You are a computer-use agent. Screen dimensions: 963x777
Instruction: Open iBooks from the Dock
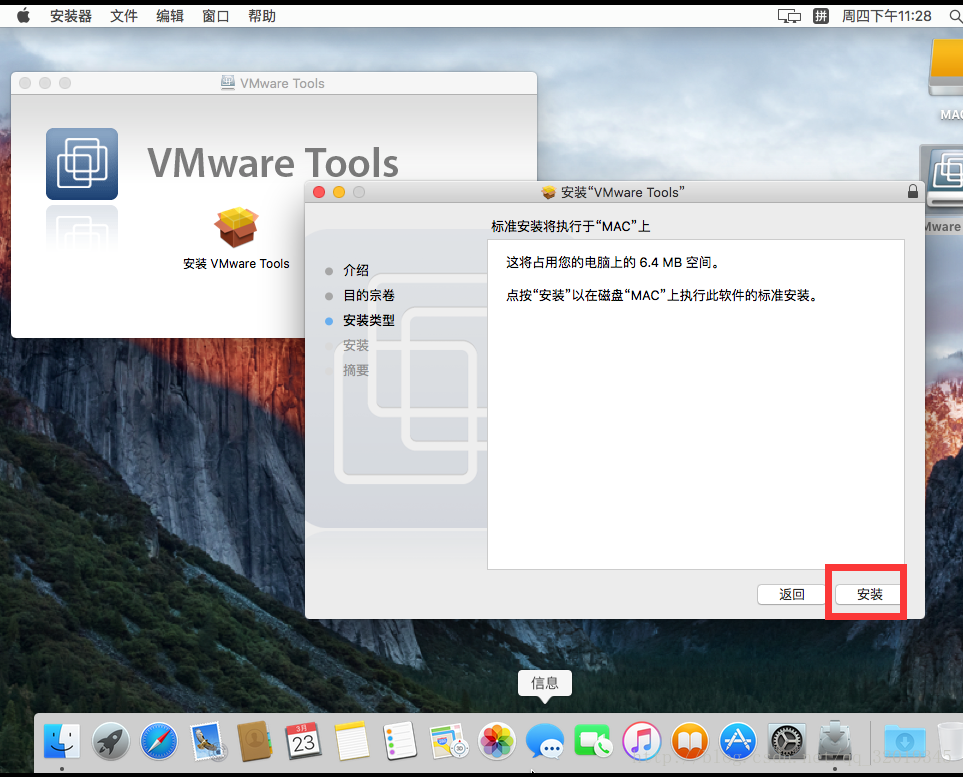pos(690,741)
